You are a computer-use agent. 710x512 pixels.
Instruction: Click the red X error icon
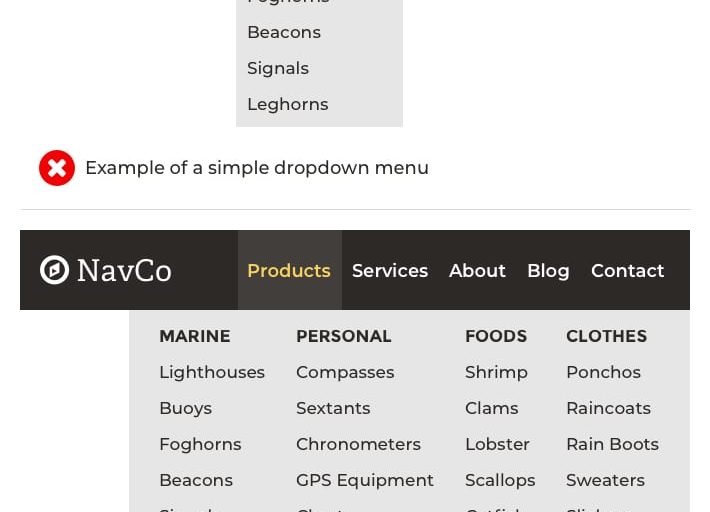[57, 168]
